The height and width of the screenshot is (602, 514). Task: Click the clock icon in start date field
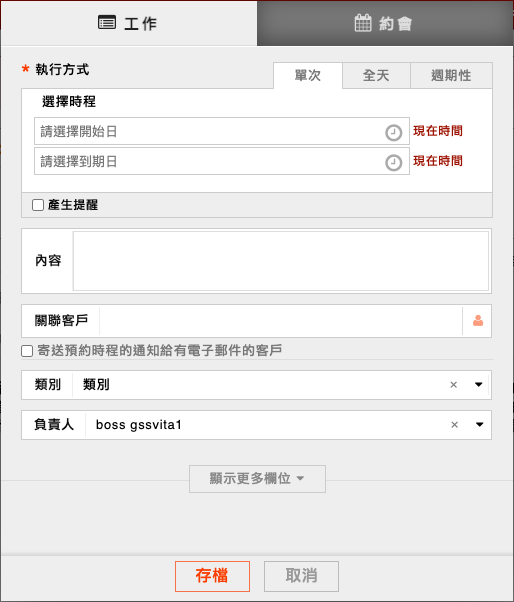coord(393,133)
